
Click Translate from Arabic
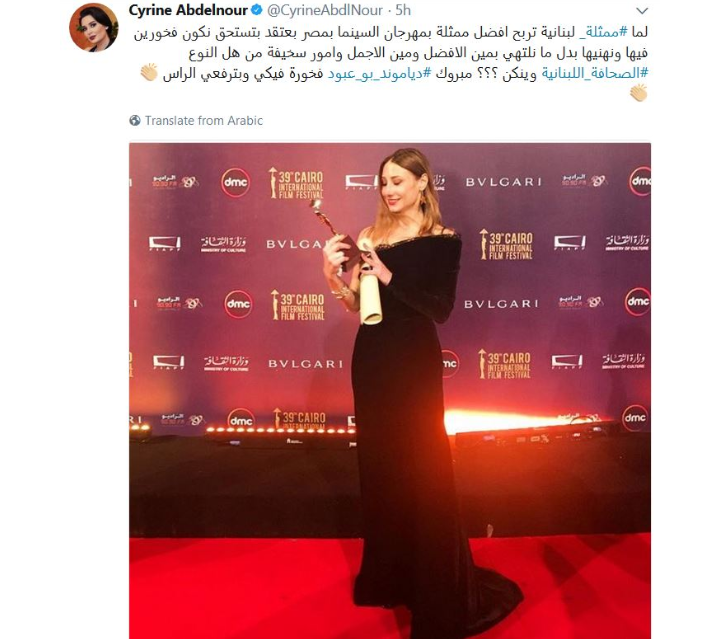pos(204,121)
